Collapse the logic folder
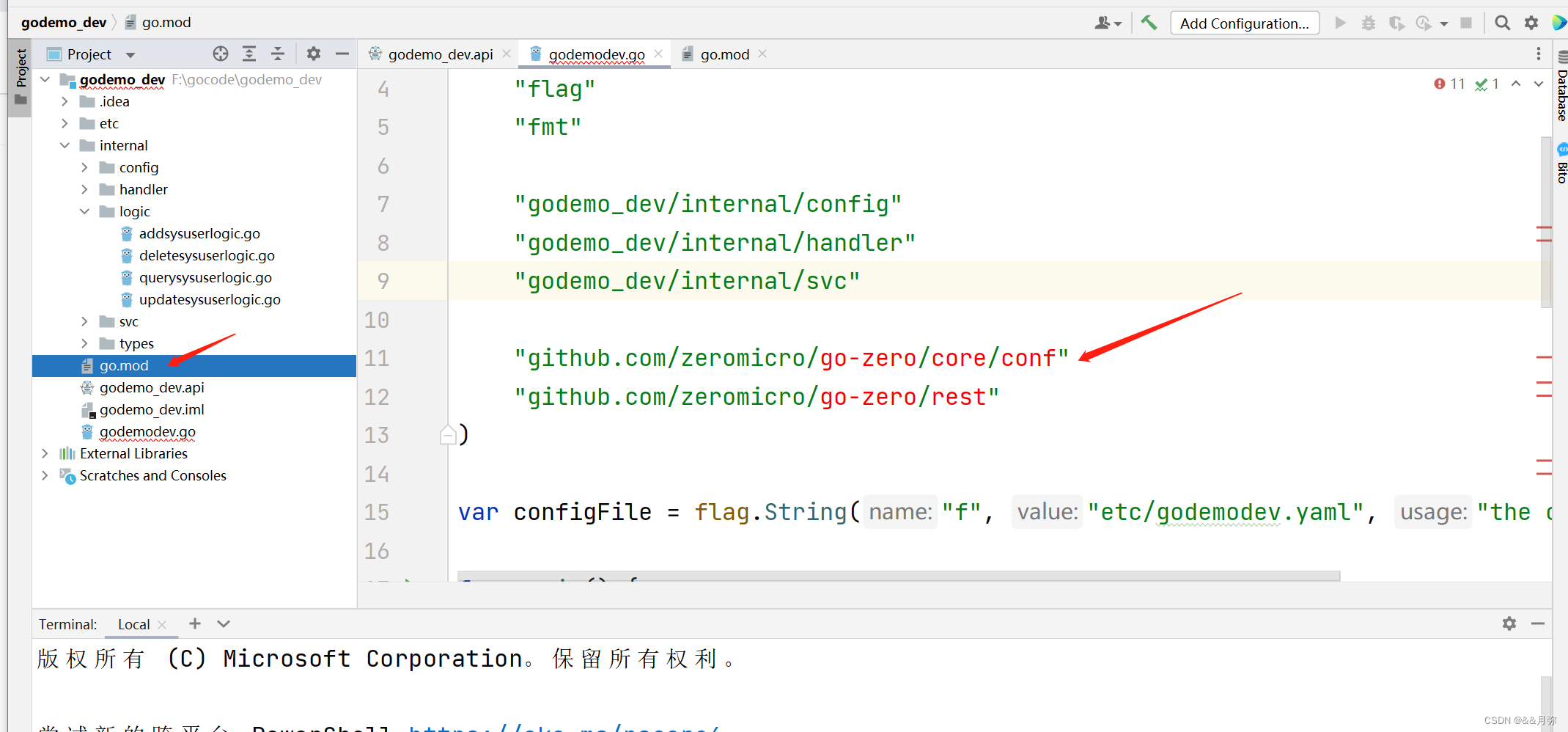The height and width of the screenshot is (732, 1568). click(84, 211)
